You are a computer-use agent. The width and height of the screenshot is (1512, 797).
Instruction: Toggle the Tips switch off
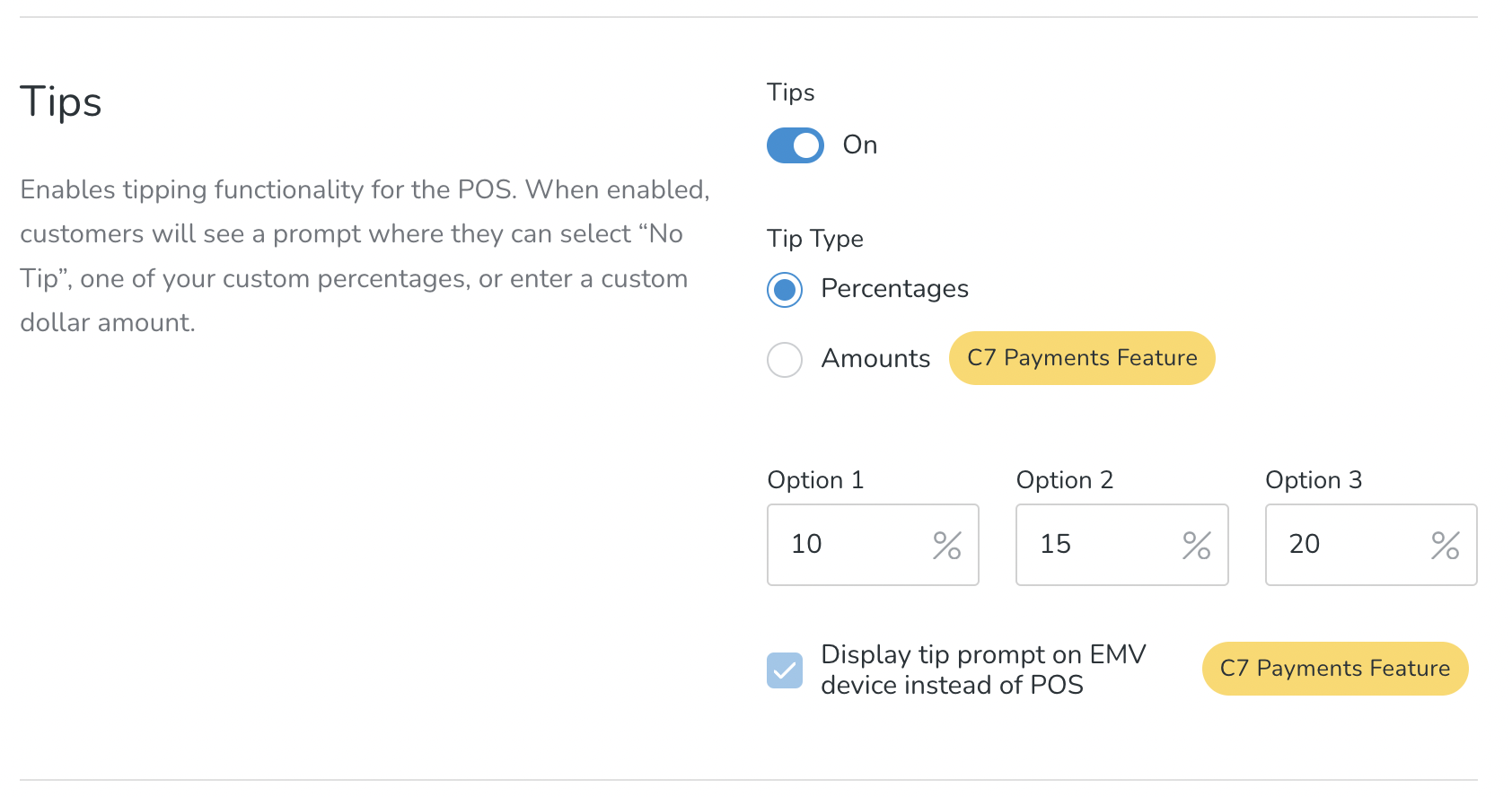click(x=795, y=145)
